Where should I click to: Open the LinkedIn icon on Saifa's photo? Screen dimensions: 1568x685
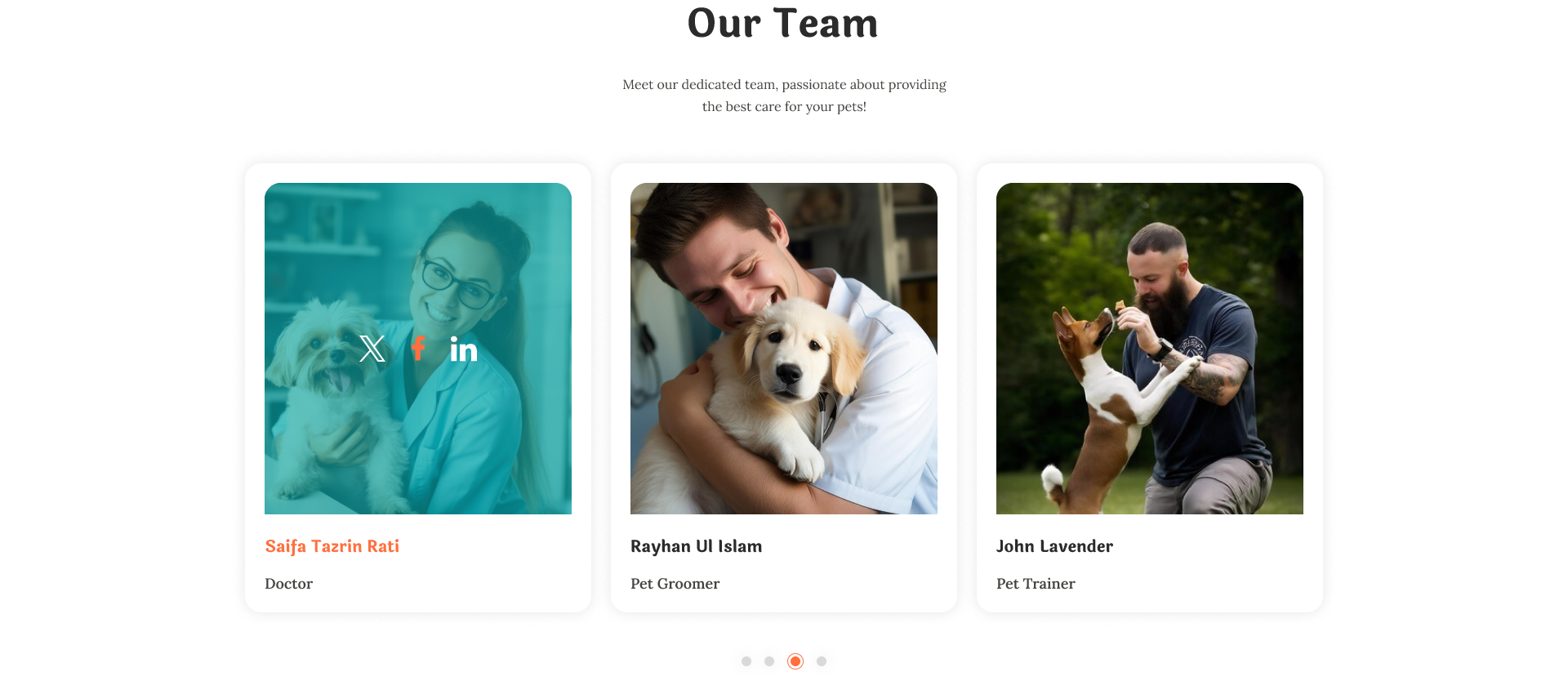point(464,349)
